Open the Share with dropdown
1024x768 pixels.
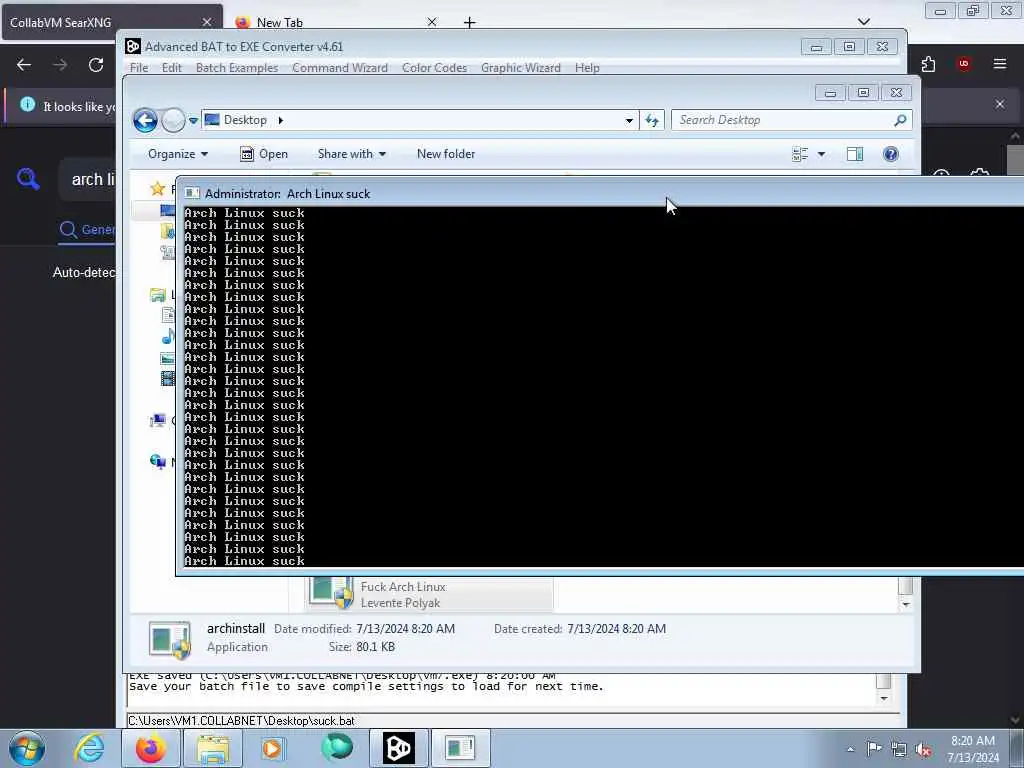(x=351, y=154)
